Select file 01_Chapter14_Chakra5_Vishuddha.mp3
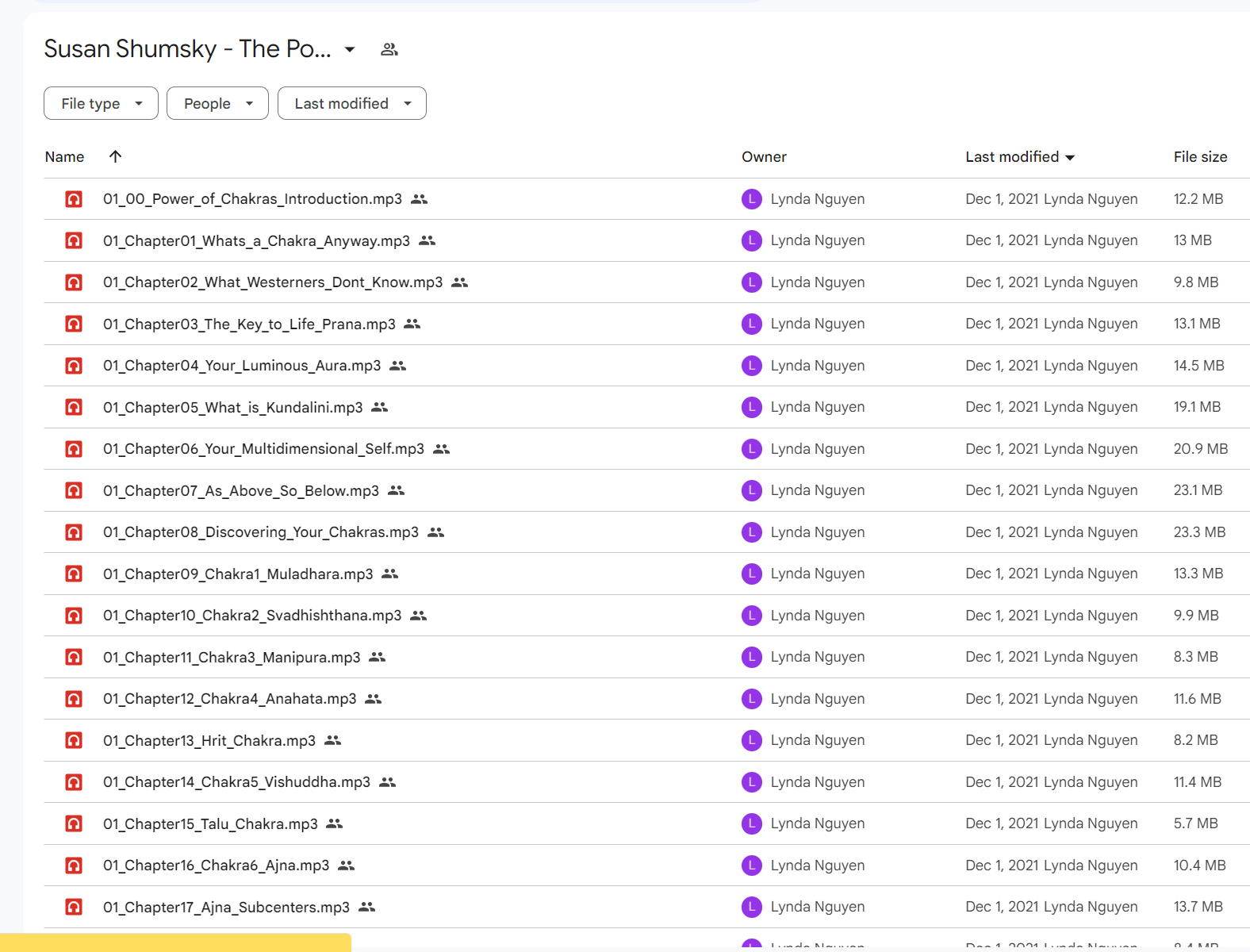Viewport: 1250px width, 952px height. [236, 782]
